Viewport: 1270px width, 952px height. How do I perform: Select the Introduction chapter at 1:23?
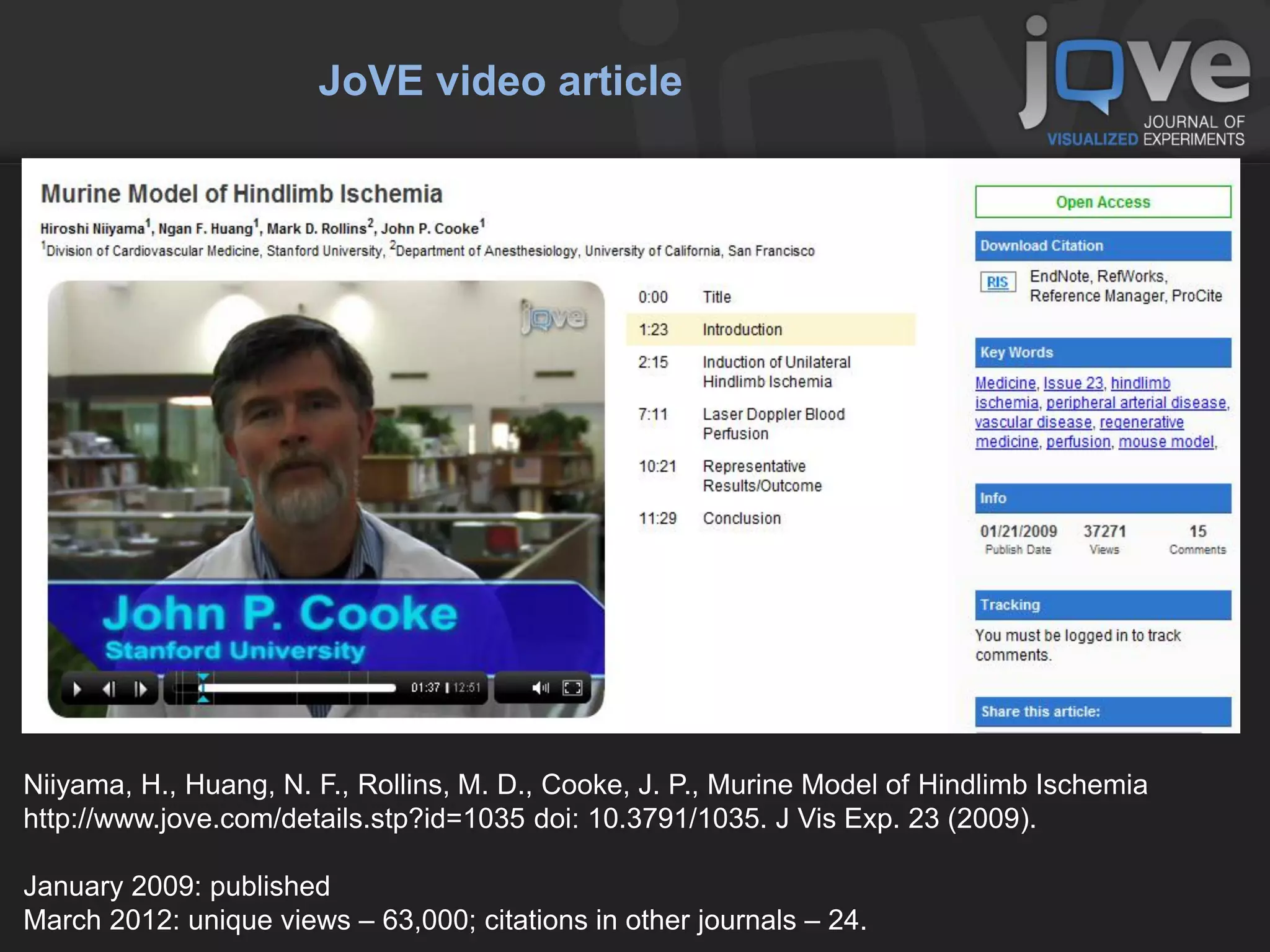(771, 329)
